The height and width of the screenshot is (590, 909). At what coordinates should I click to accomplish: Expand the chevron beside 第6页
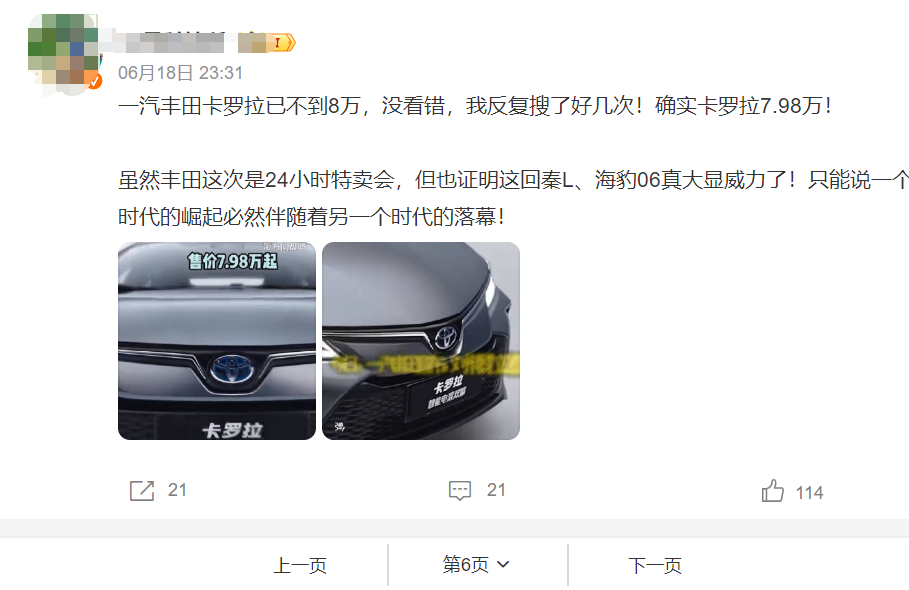[503, 564]
